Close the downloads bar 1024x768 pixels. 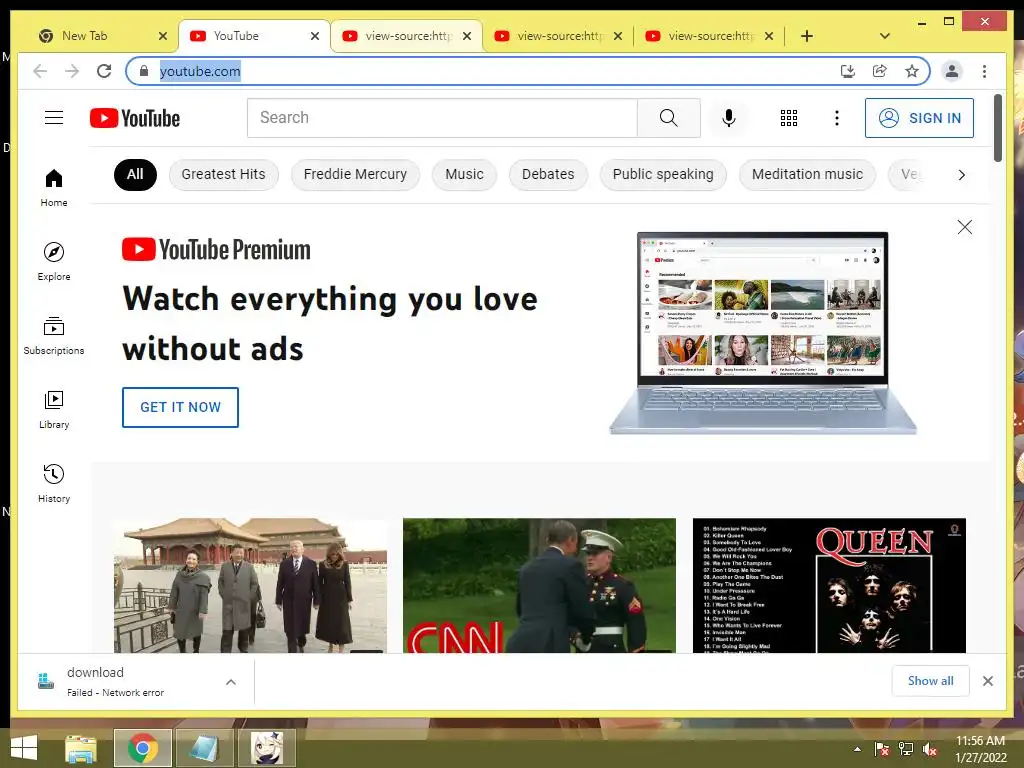(x=987, y=681)
